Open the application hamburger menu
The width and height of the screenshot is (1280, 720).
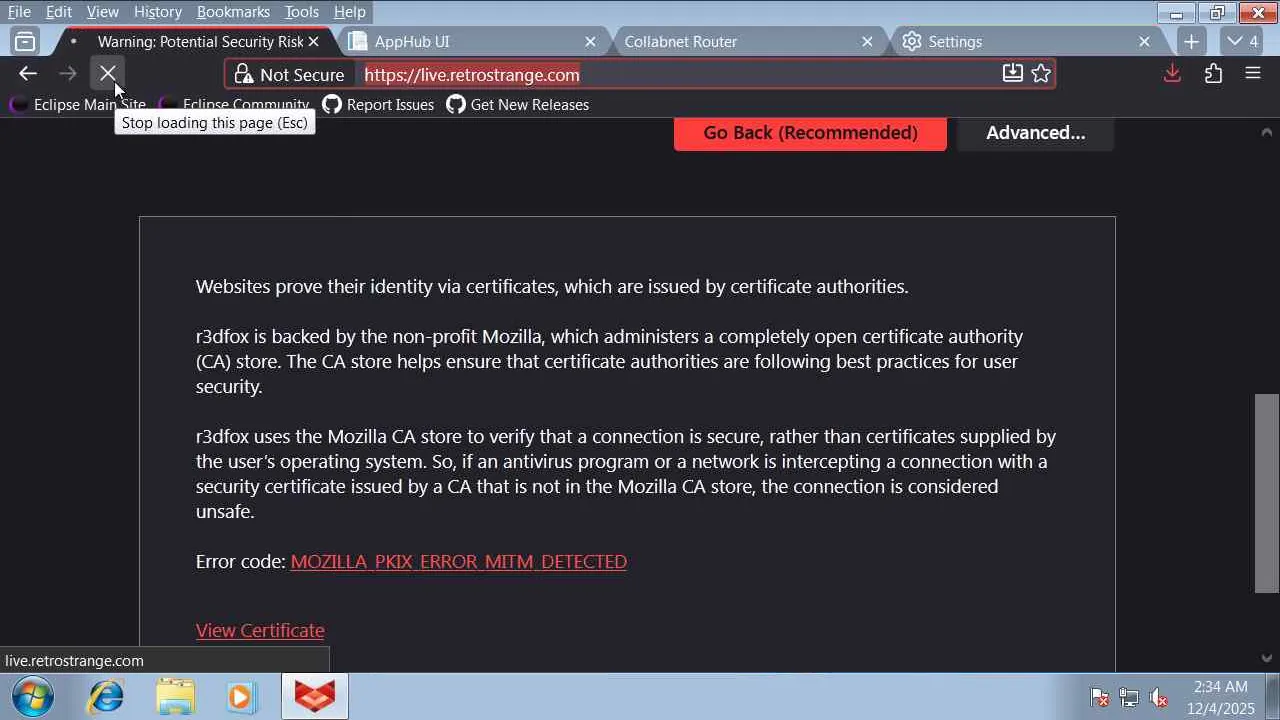coord(1253,73)
